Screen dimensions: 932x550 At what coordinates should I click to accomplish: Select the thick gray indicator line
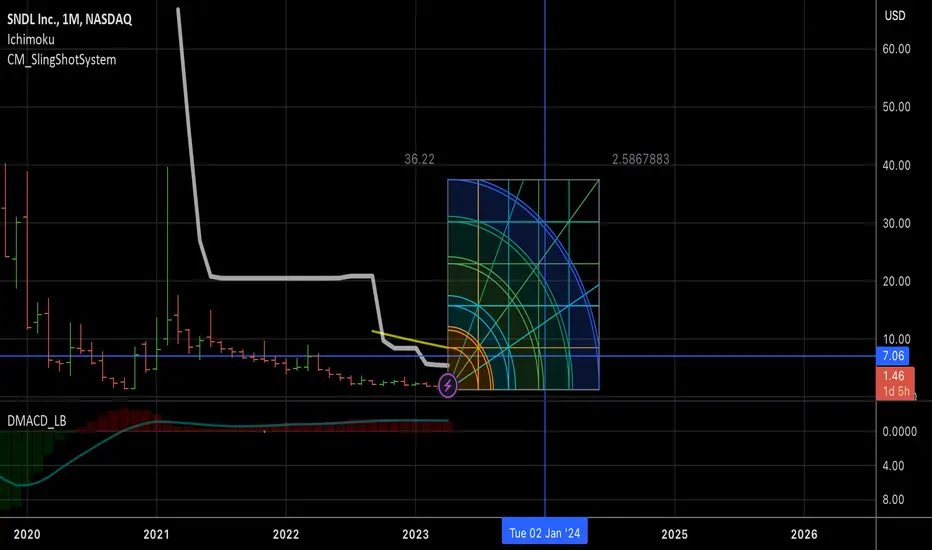pos(285,278)
